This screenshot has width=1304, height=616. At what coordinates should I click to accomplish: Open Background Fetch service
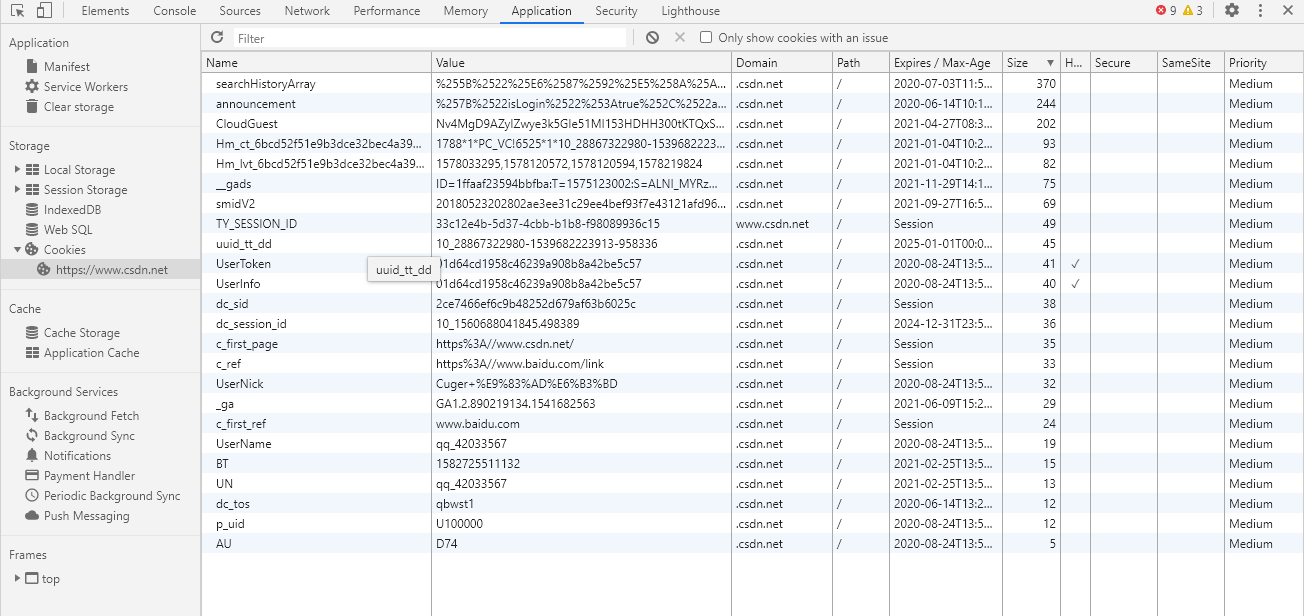pyautogui.click(x=91, y=416)
